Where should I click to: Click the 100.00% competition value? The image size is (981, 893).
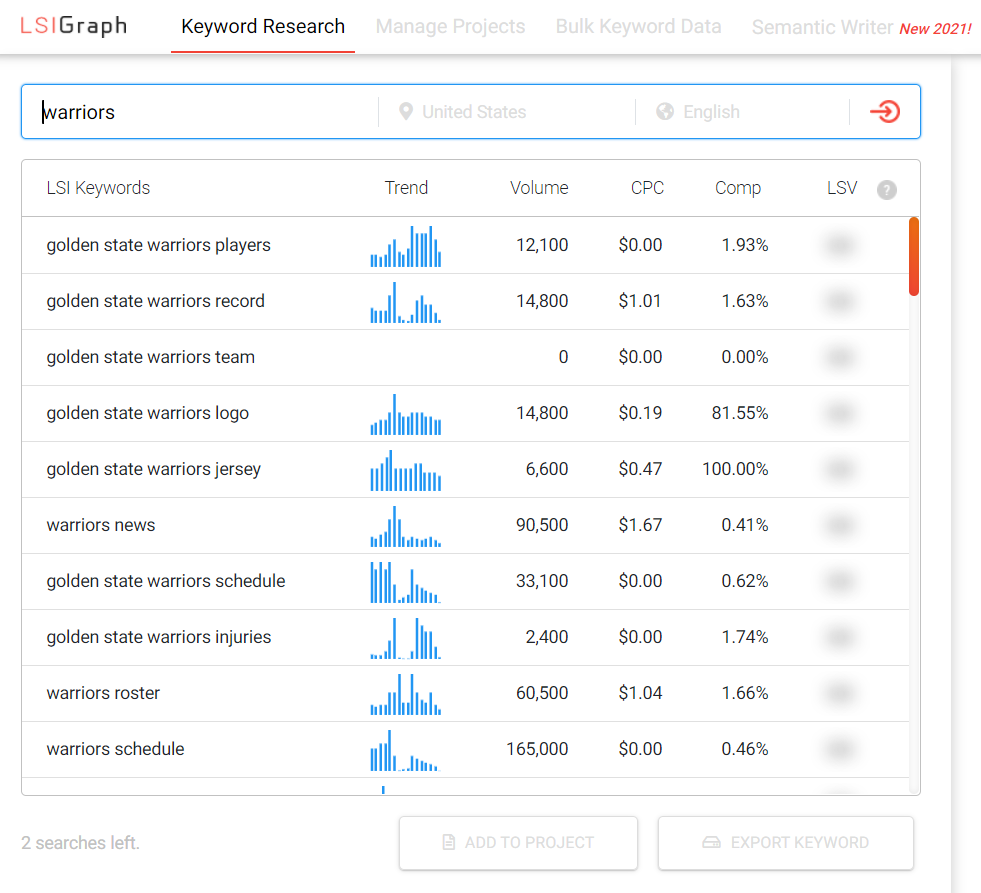pos(735,469)
